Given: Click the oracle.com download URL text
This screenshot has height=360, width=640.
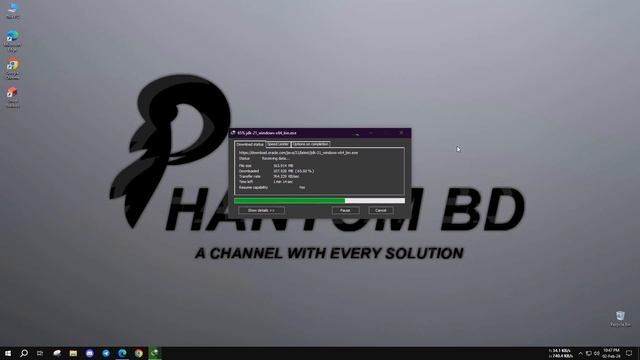Looking at the screenshot, I should coord(298,153).
